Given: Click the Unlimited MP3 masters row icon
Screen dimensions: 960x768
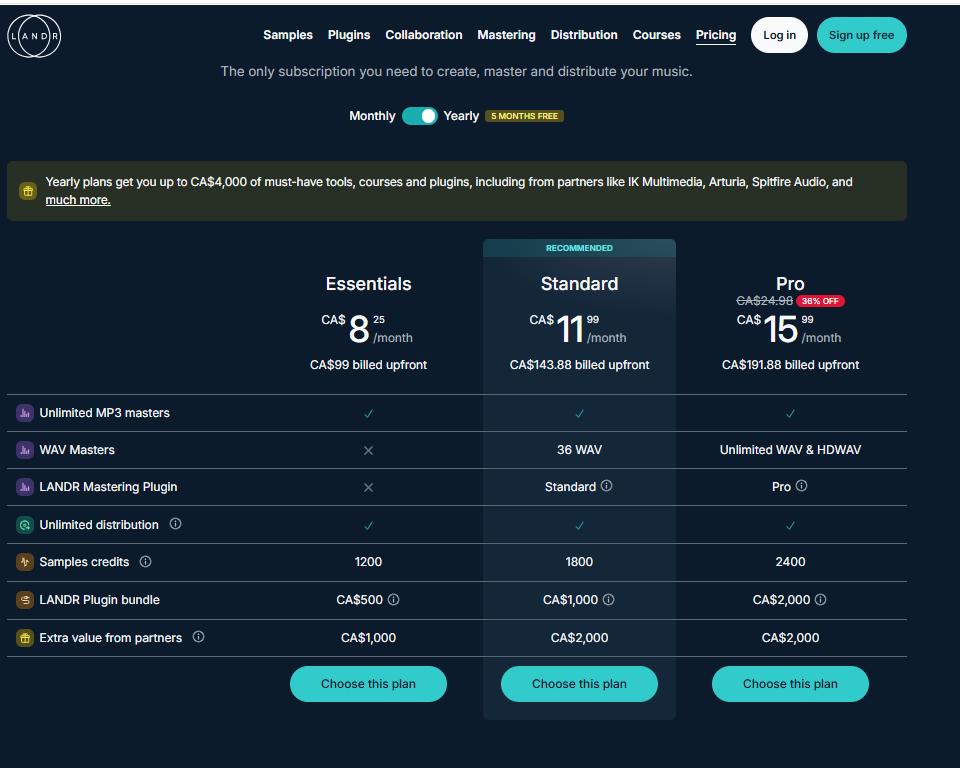Looking at the screenshot, I should click(x=24, y=413).
